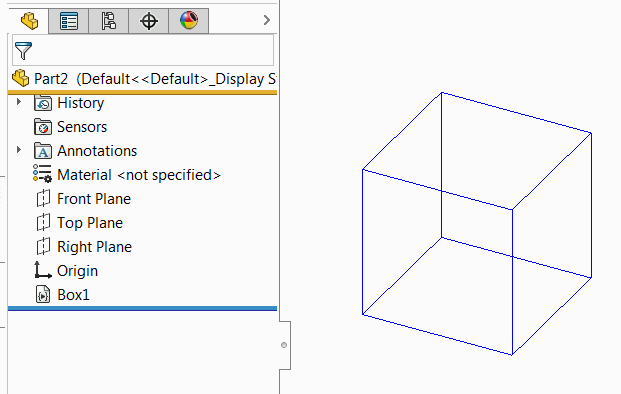The width and height of the screenshot is (621, 394).
Task: Click the Annotations folder icon
Action: [43, 151]
